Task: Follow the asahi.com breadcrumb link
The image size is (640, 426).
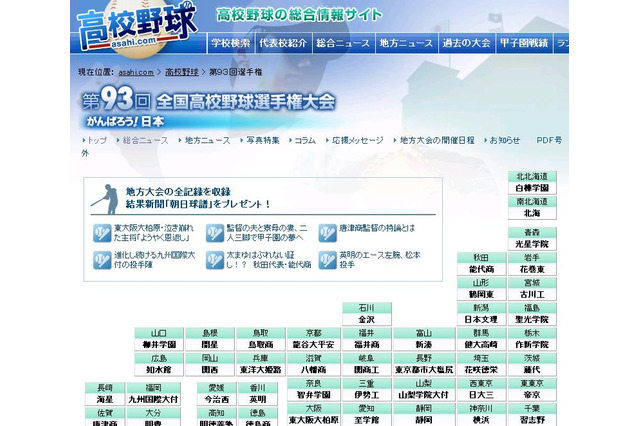Action: tap(136, 72)
